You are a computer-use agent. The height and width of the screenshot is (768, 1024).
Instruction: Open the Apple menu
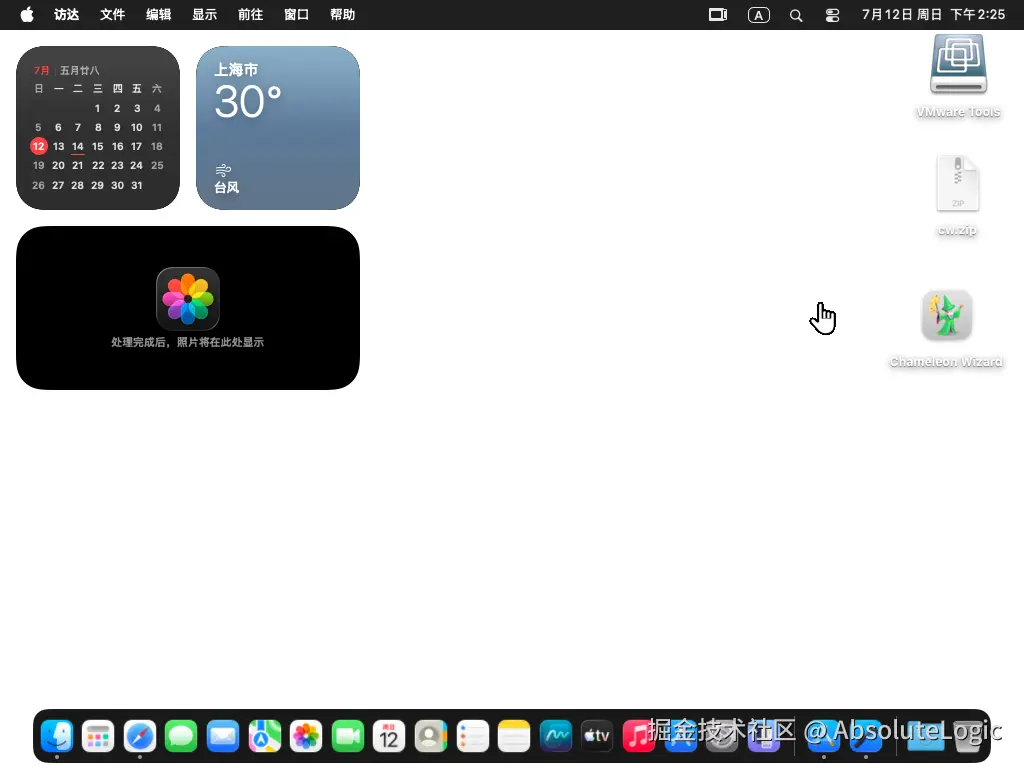(27, 14)
